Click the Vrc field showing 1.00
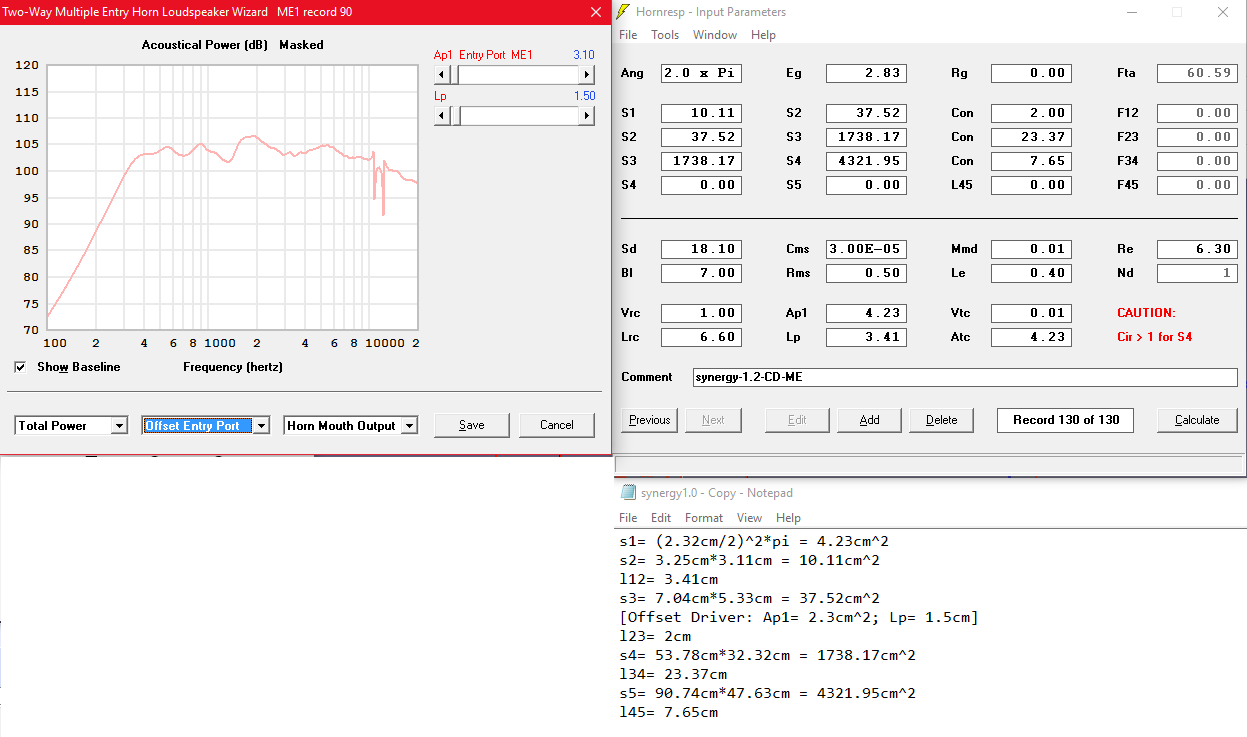The width and height of the screenshot is (1247, 737). click(x=701, y=313)
